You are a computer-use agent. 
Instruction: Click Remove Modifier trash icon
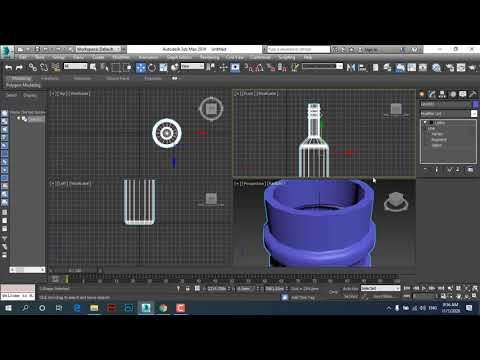[458, 170]
